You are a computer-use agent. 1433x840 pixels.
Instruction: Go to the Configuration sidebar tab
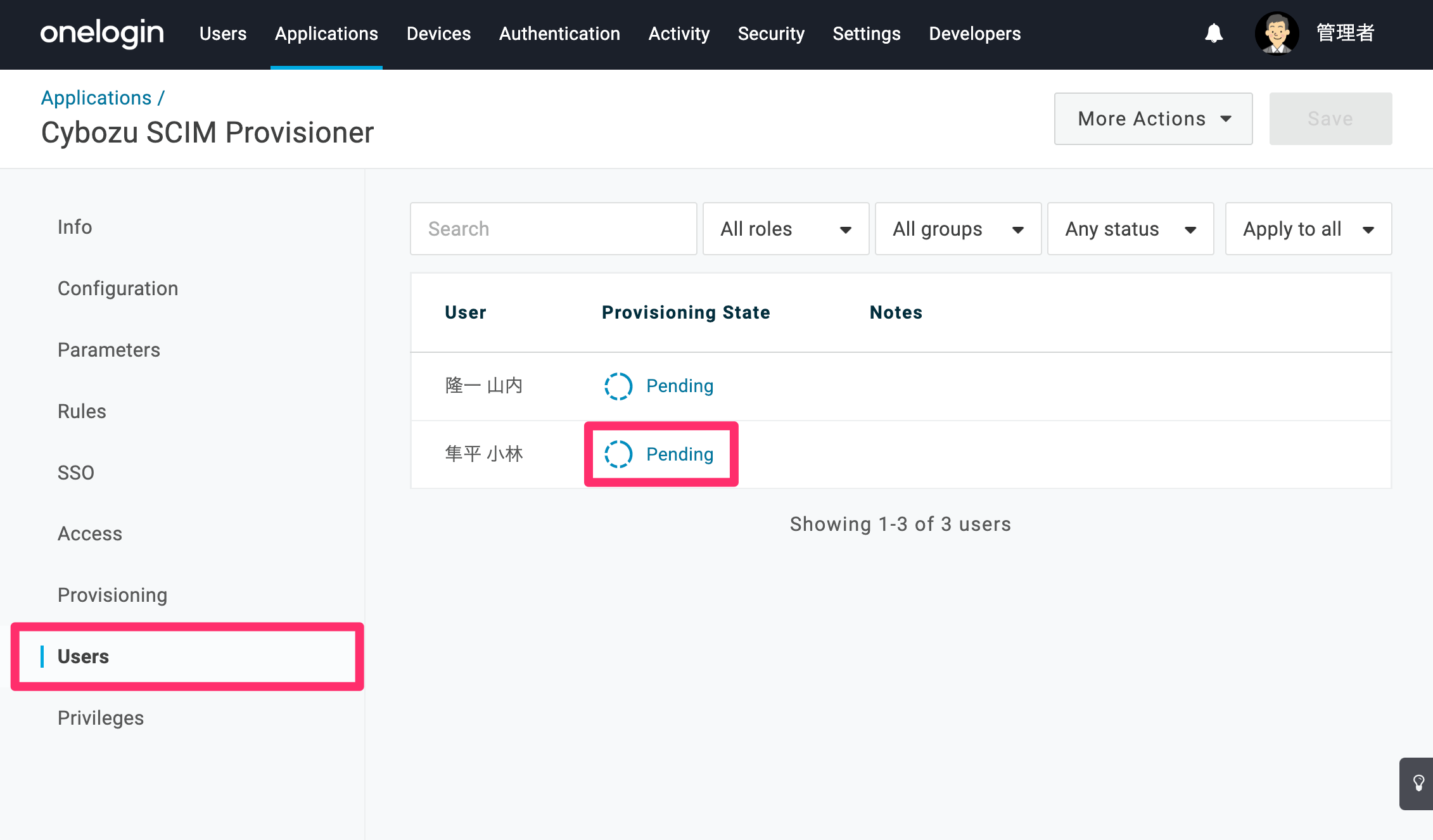tap(118, 288)
